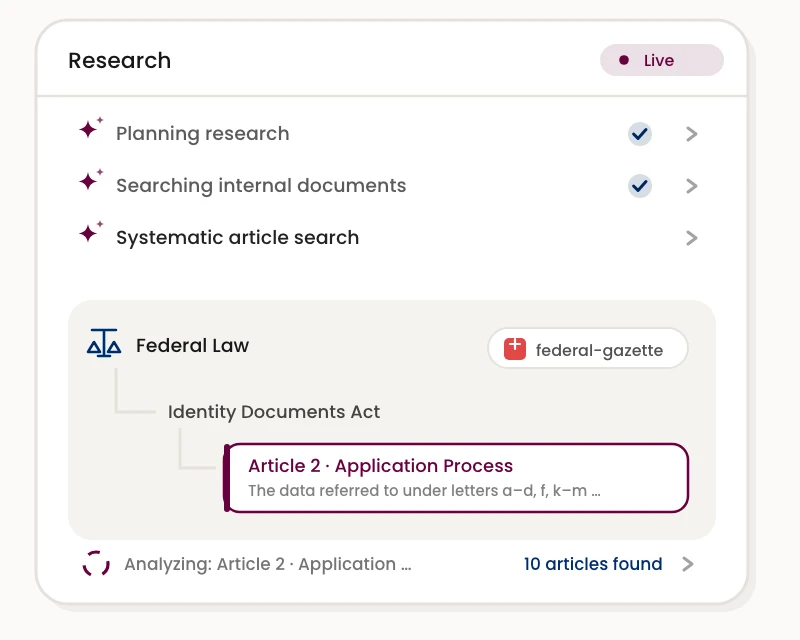Expand the Systematic article search step
The image size is (800, 640).
692,238
